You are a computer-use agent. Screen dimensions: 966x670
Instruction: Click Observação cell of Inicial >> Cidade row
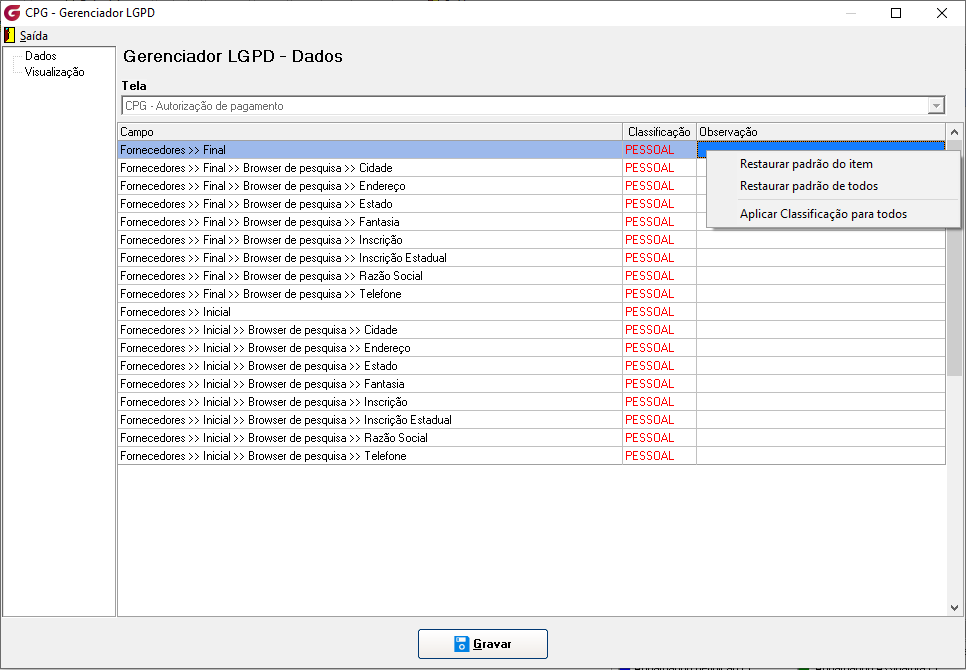point(821,329)
